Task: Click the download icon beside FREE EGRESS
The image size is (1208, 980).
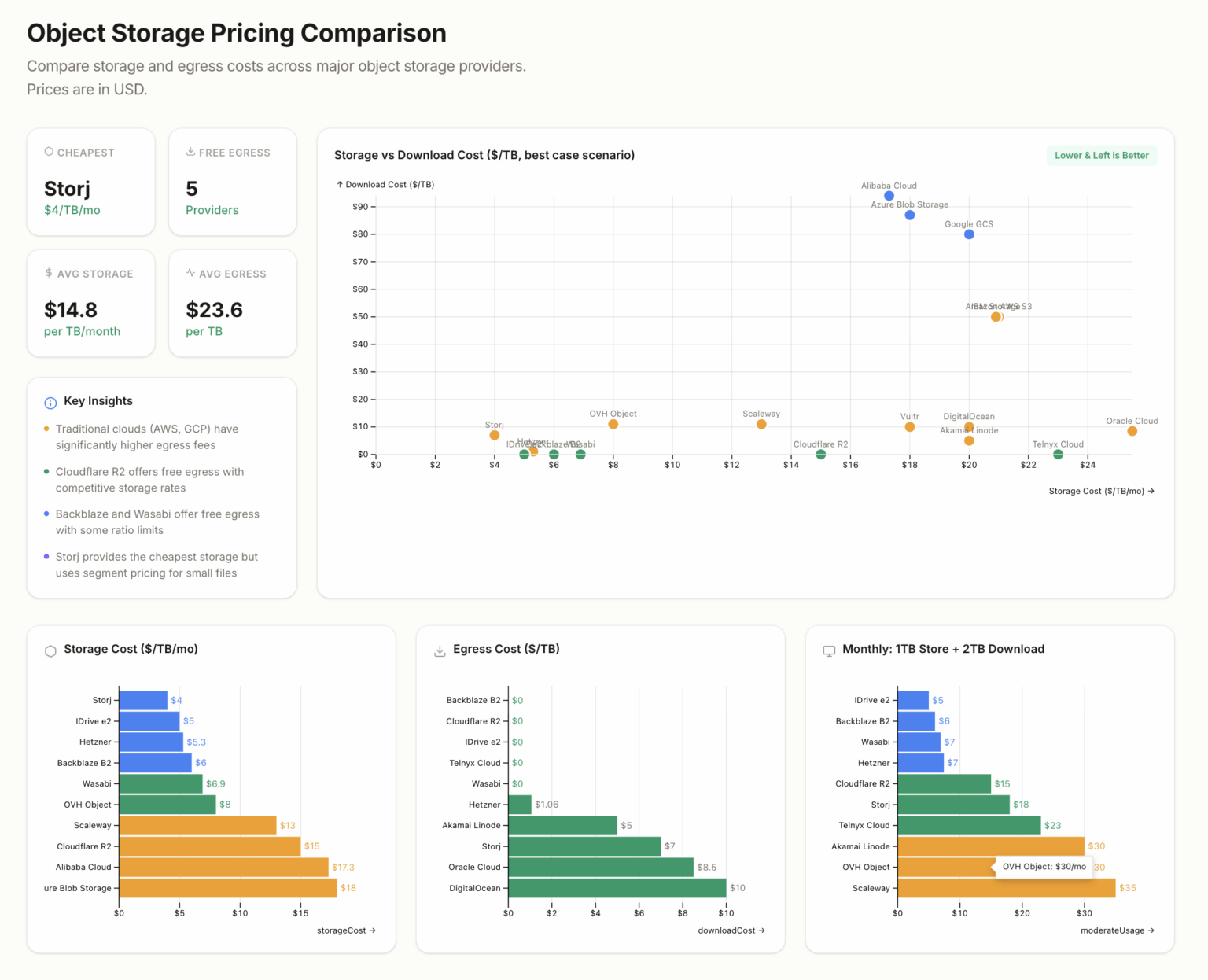Action: click(x=190, y=151)
